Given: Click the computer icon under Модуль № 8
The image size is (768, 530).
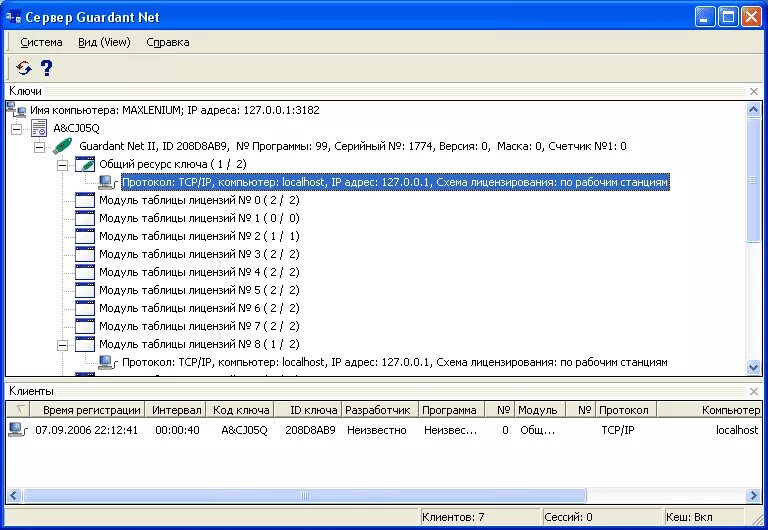Looking at the screenshot, I should [108, 362].
